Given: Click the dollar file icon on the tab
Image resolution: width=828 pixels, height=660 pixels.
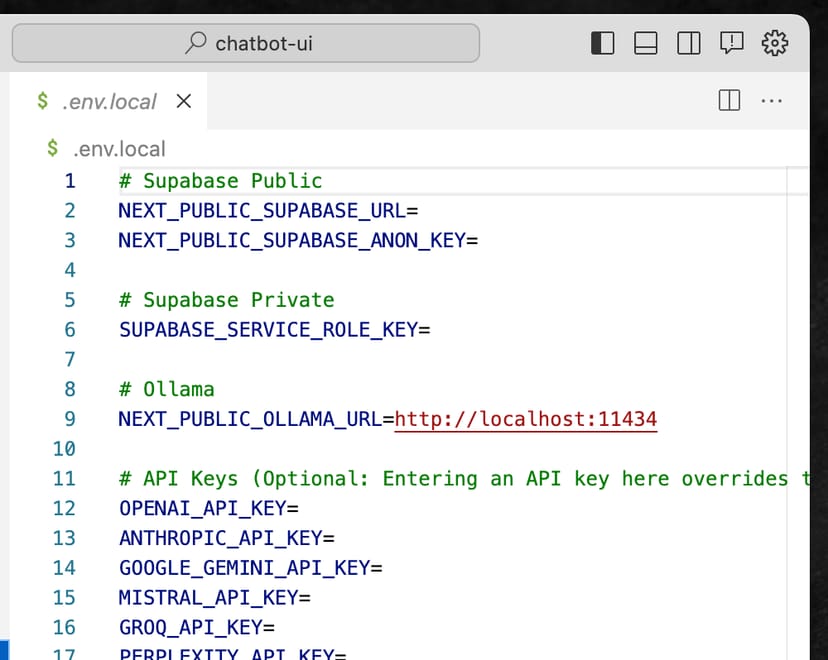Looking at the screenshot, I should (43, 101).
